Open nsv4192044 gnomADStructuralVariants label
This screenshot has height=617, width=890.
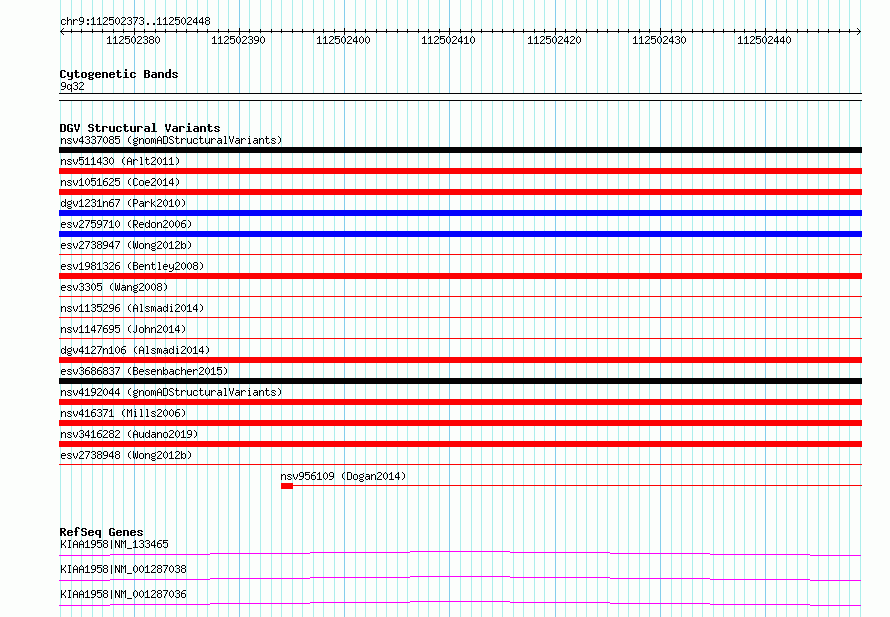pyautogui.click(x=171, y=392)
